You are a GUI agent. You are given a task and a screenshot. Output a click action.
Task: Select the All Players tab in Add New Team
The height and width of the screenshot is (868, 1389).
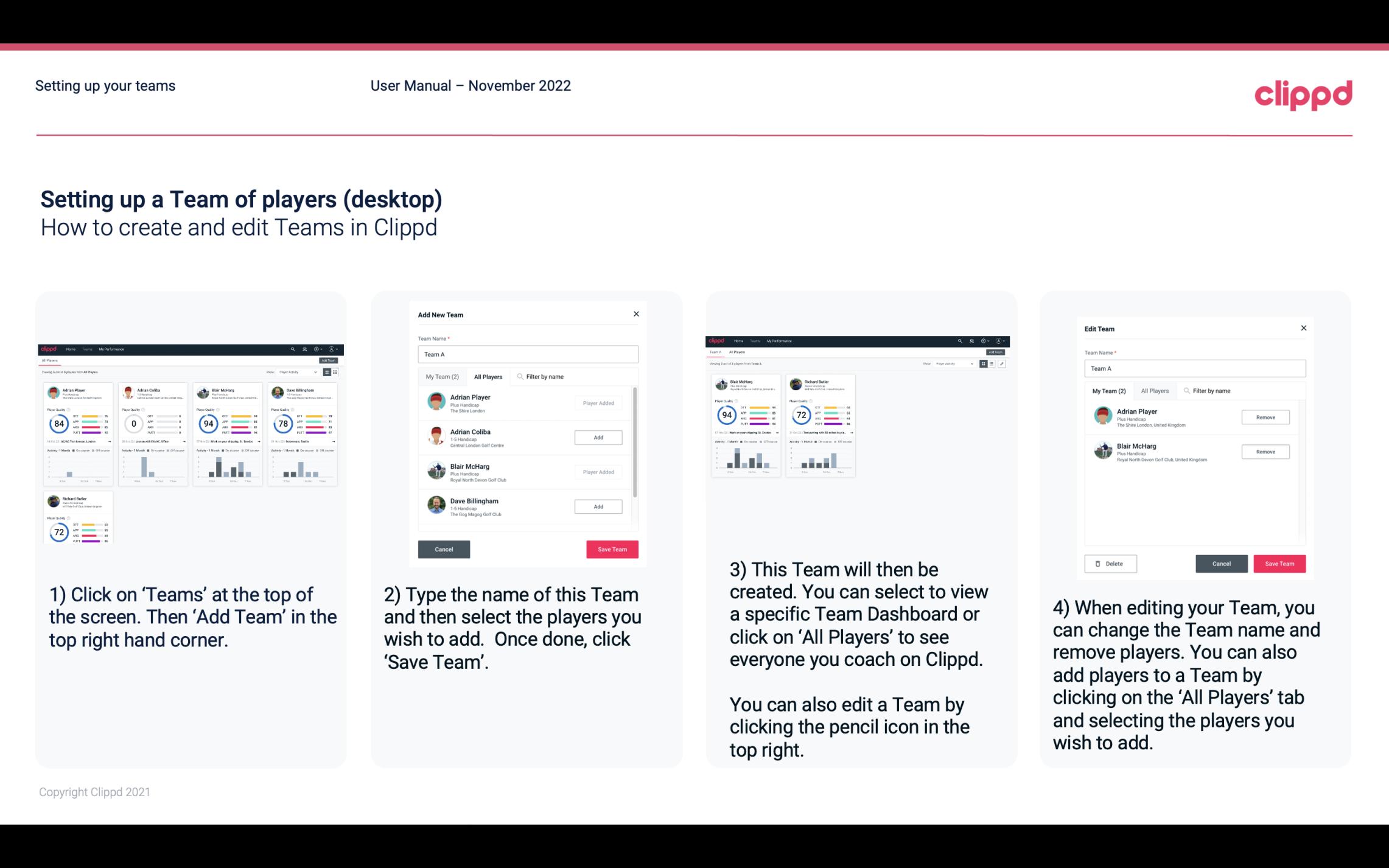[487, 376]
